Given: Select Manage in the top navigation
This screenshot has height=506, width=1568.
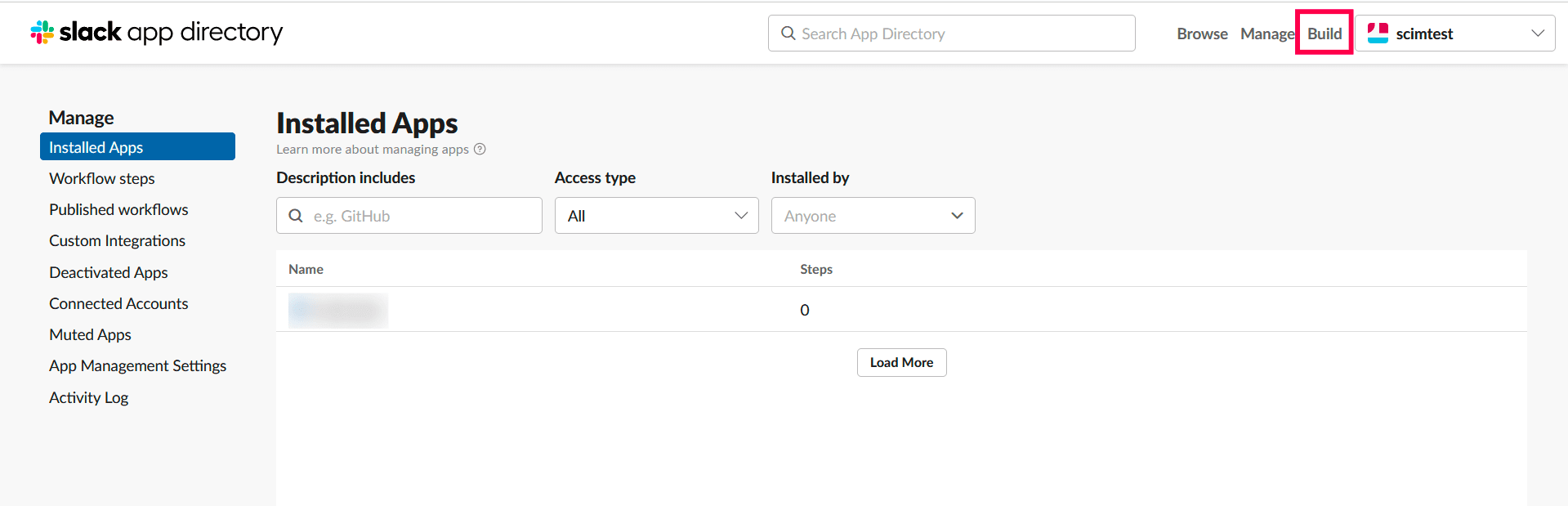Looking at the screenshot, I should pyautogui.click(x=1266, y=34).
